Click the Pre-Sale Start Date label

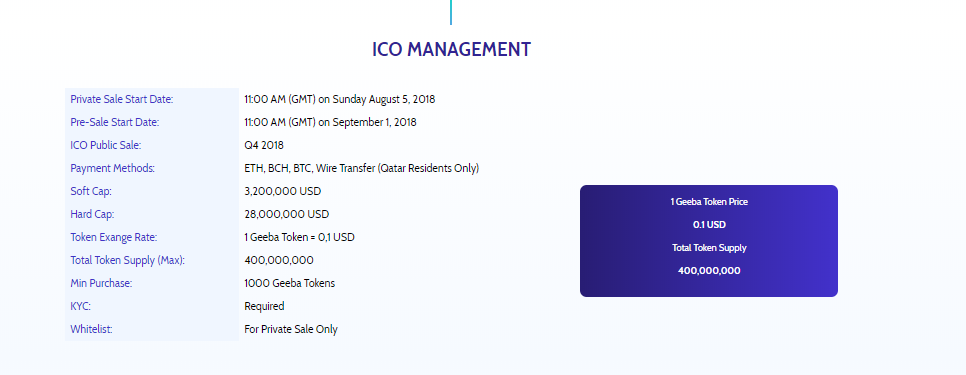(x=115, y=122)
